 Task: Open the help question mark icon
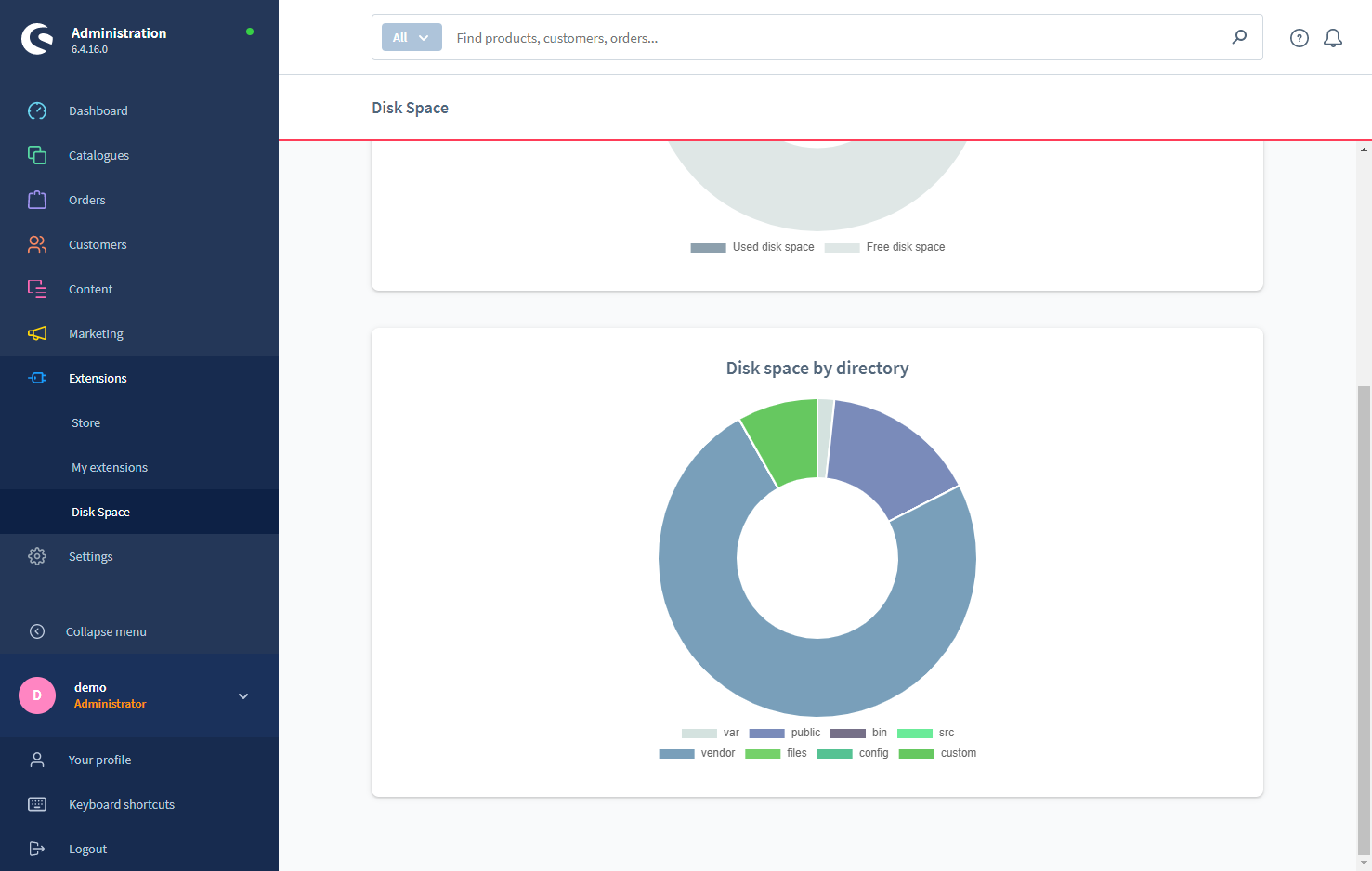pos(1300,38)
